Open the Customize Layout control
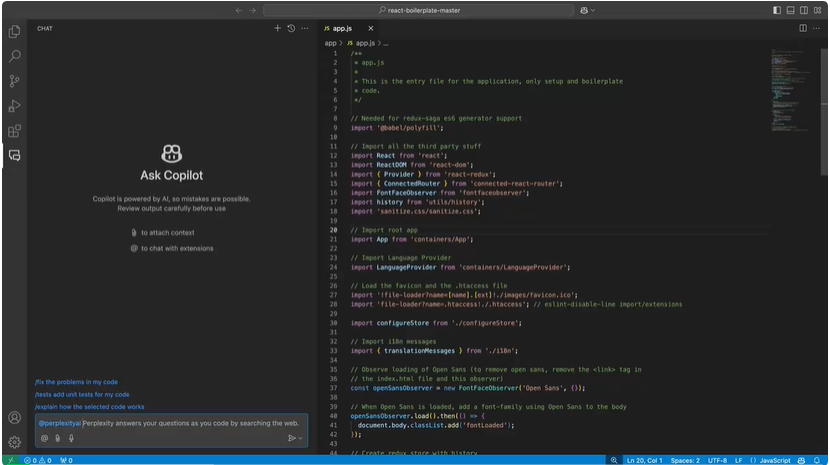The width and height of the screenshot is (830, 465). tap(818, 10)
